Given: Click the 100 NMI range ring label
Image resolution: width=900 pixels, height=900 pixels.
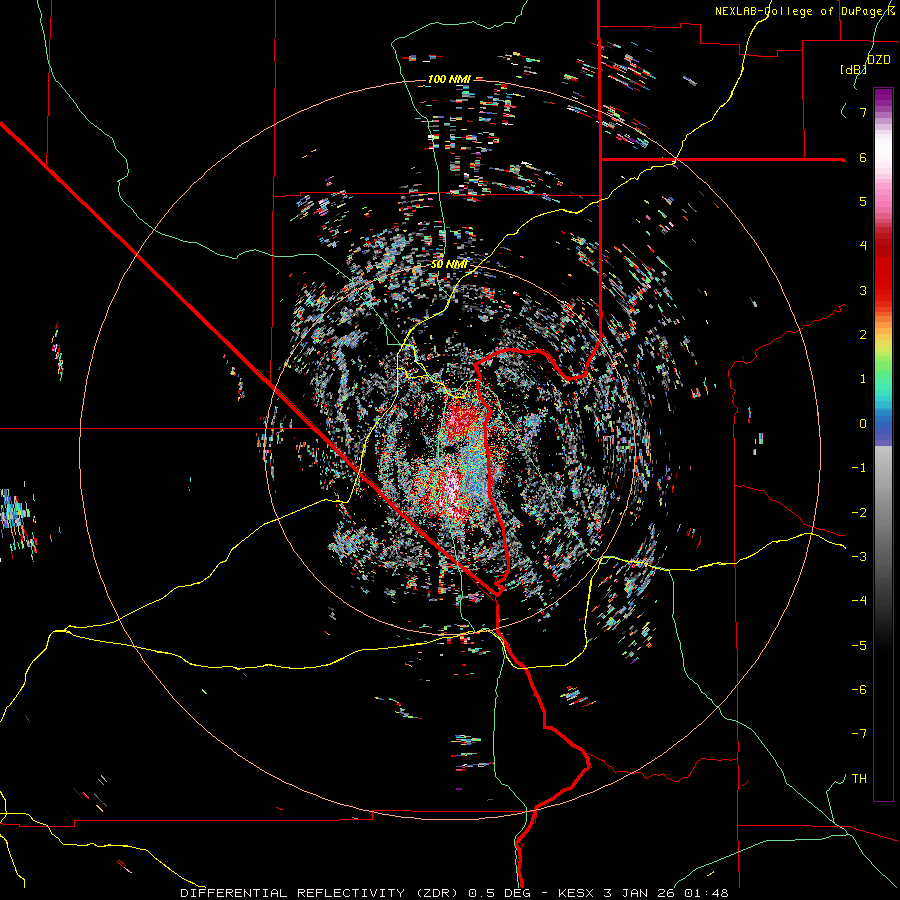Looking at the screenshot, I should click(x=449, y=79).
